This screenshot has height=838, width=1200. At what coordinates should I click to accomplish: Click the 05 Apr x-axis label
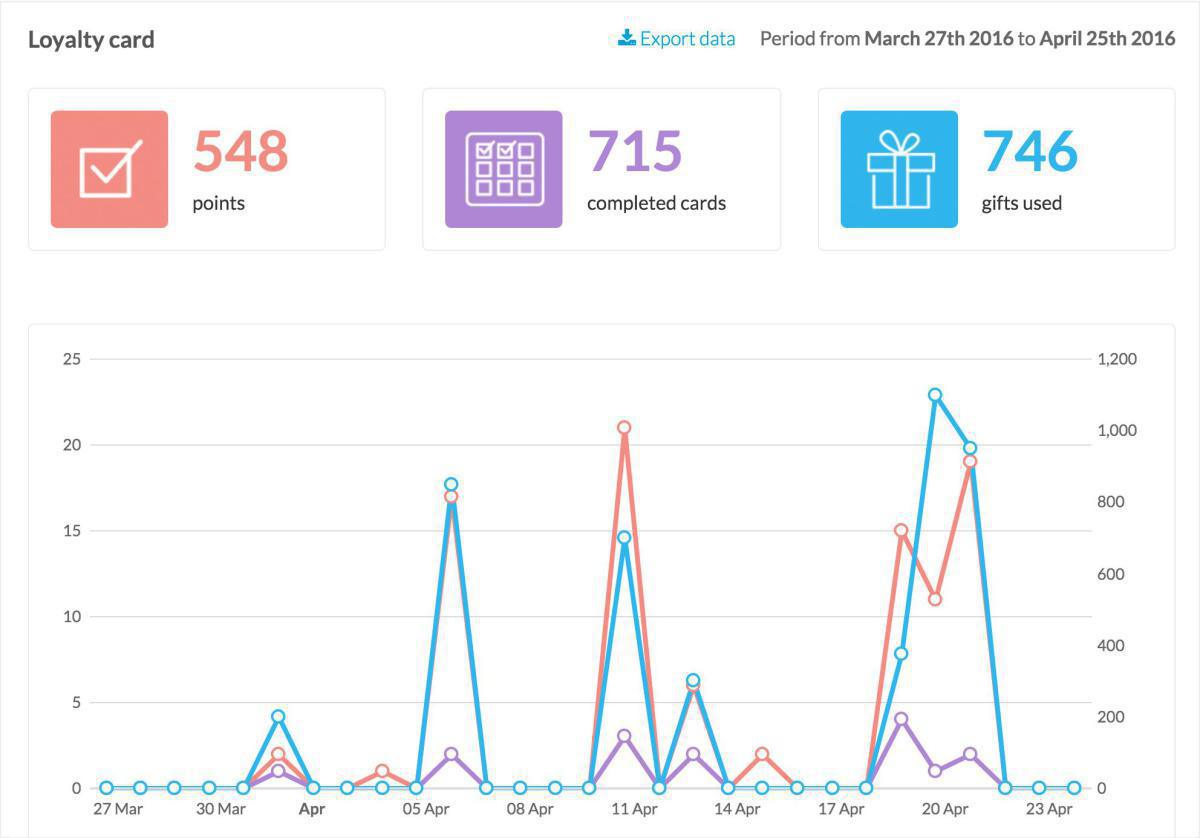(x=426, y=809)
